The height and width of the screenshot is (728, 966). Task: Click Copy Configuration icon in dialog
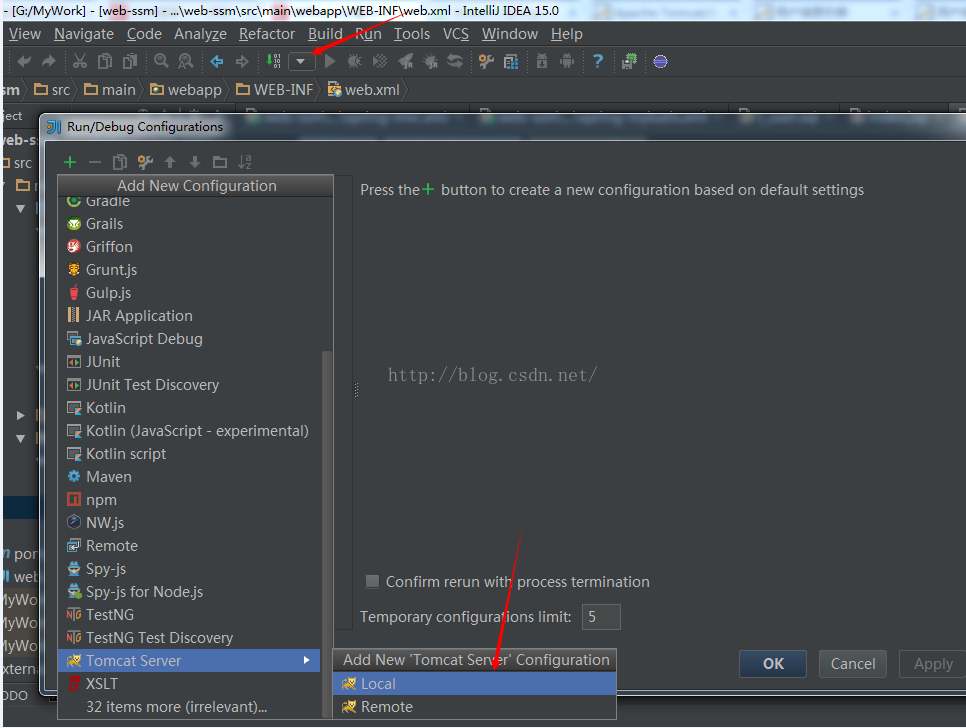(x=120, y=162)
